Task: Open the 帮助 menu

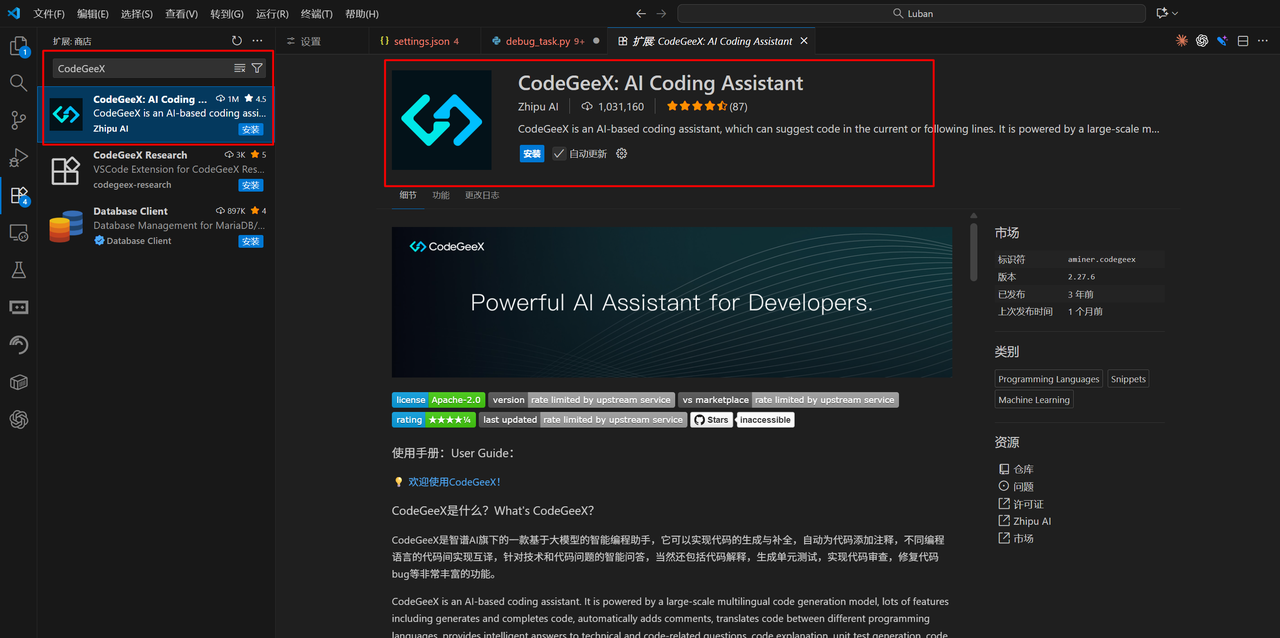Action: [x=360, y=13]
